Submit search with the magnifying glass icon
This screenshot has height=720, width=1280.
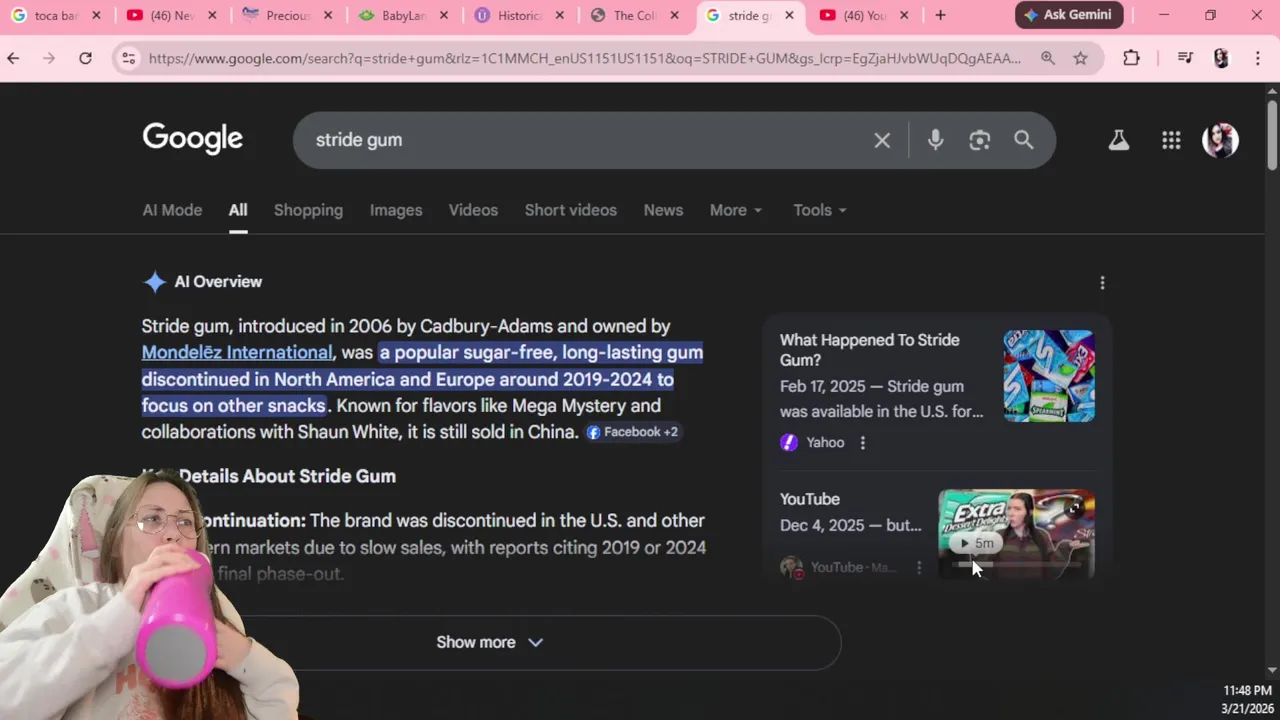1023,140
